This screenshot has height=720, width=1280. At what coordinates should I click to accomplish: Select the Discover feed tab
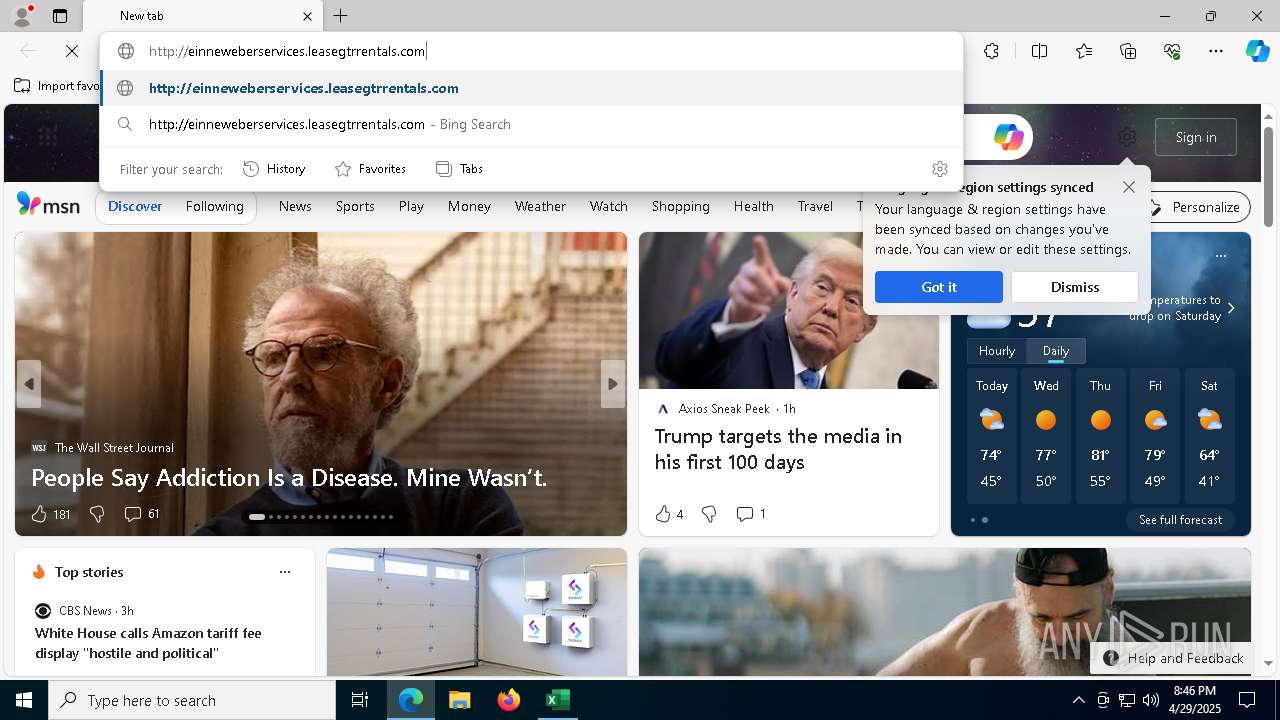(135, 207)
